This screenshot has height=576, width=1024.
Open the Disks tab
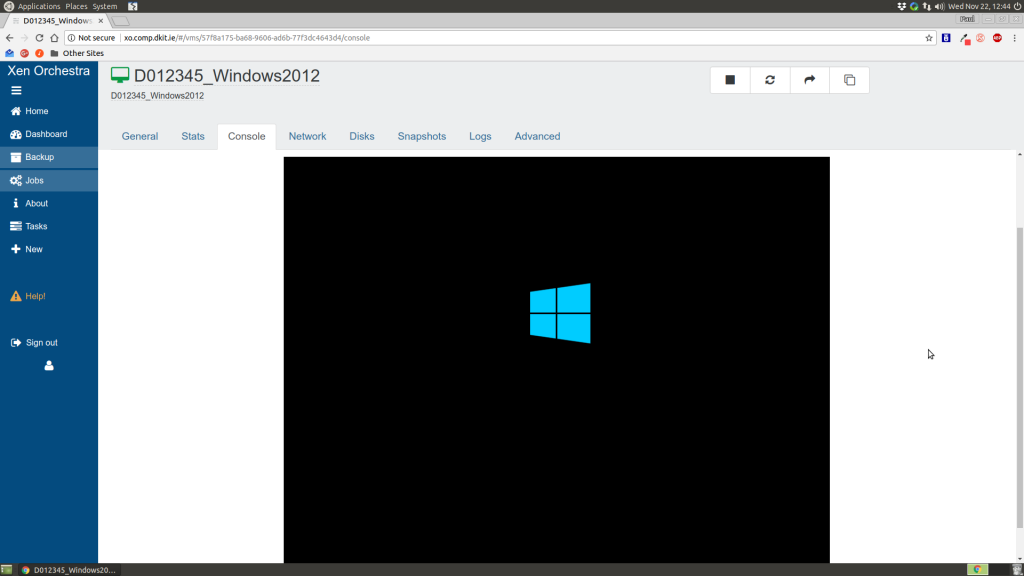click(x=362, y=136)
